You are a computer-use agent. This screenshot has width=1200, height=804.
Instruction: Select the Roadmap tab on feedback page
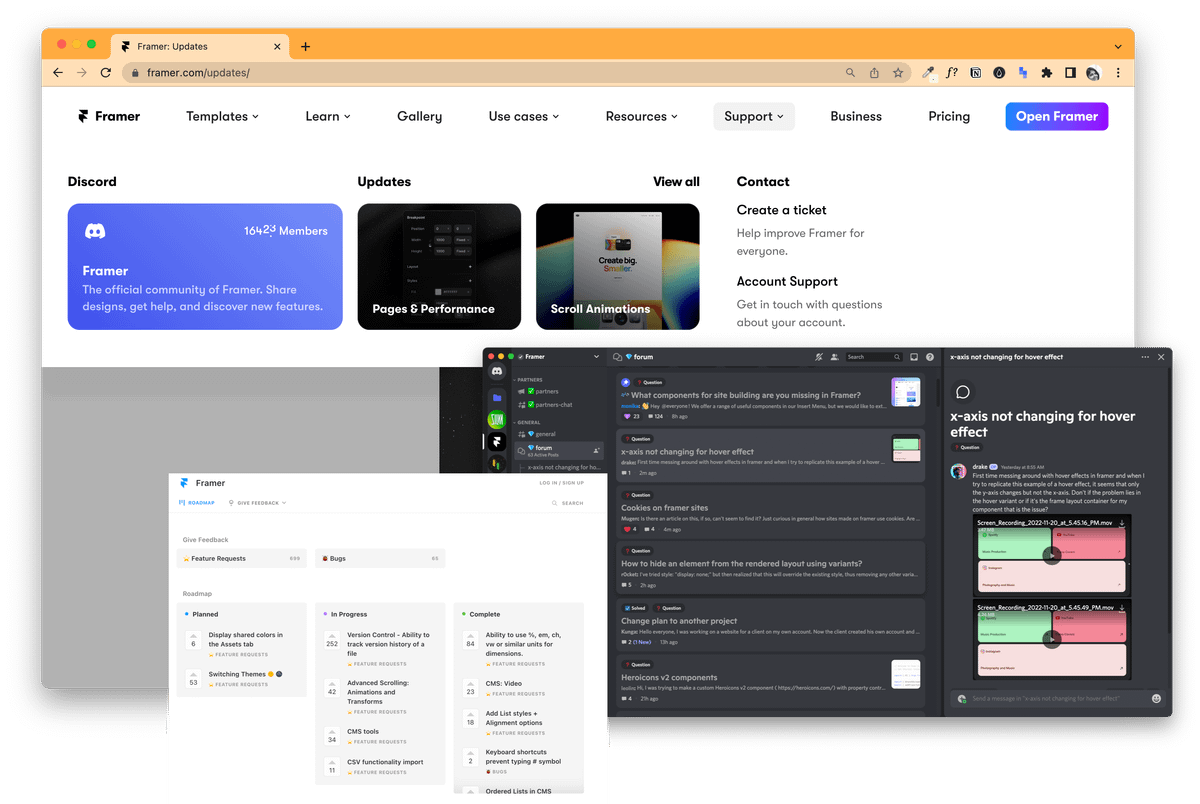tap(197, 503)
